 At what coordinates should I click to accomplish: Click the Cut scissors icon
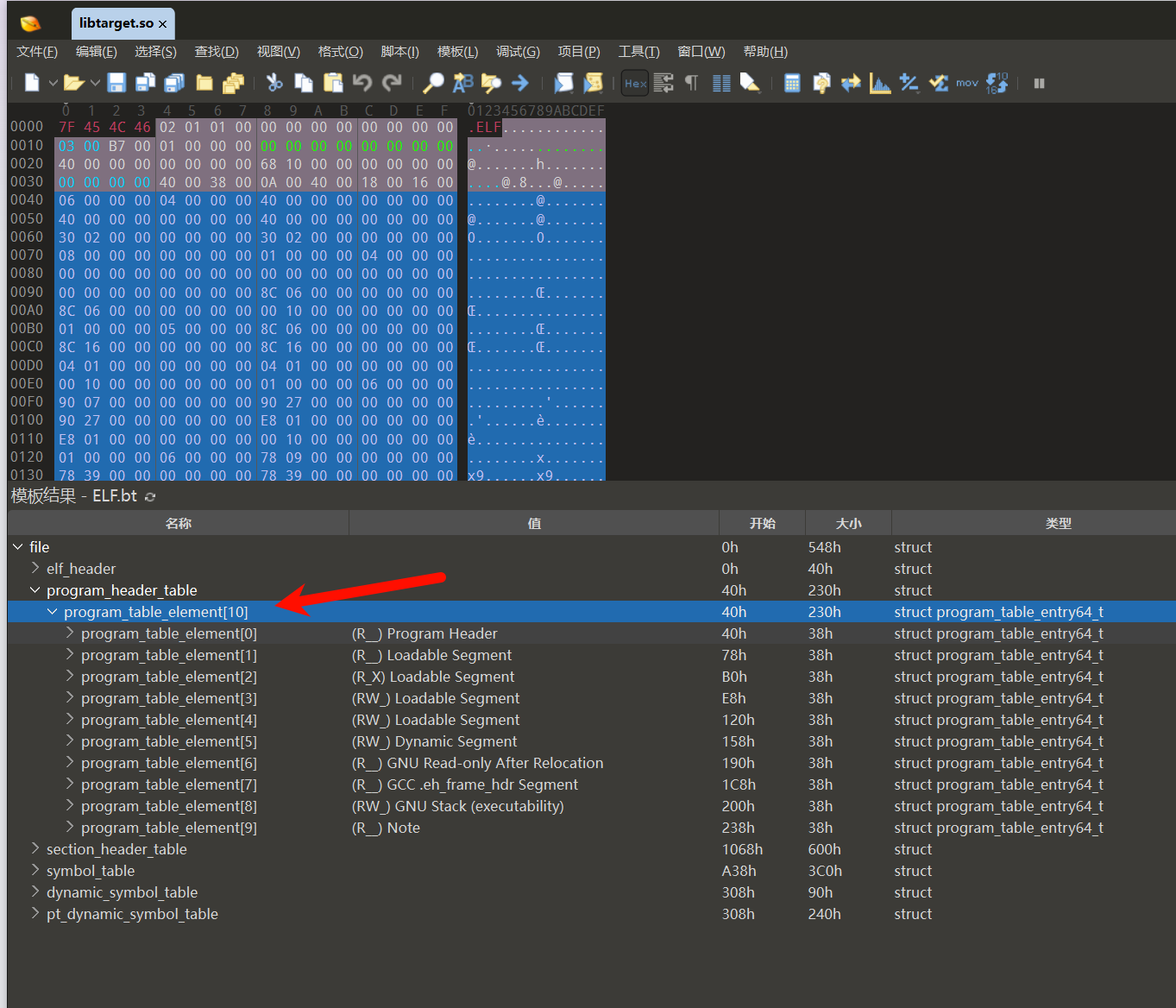point(274,83)
